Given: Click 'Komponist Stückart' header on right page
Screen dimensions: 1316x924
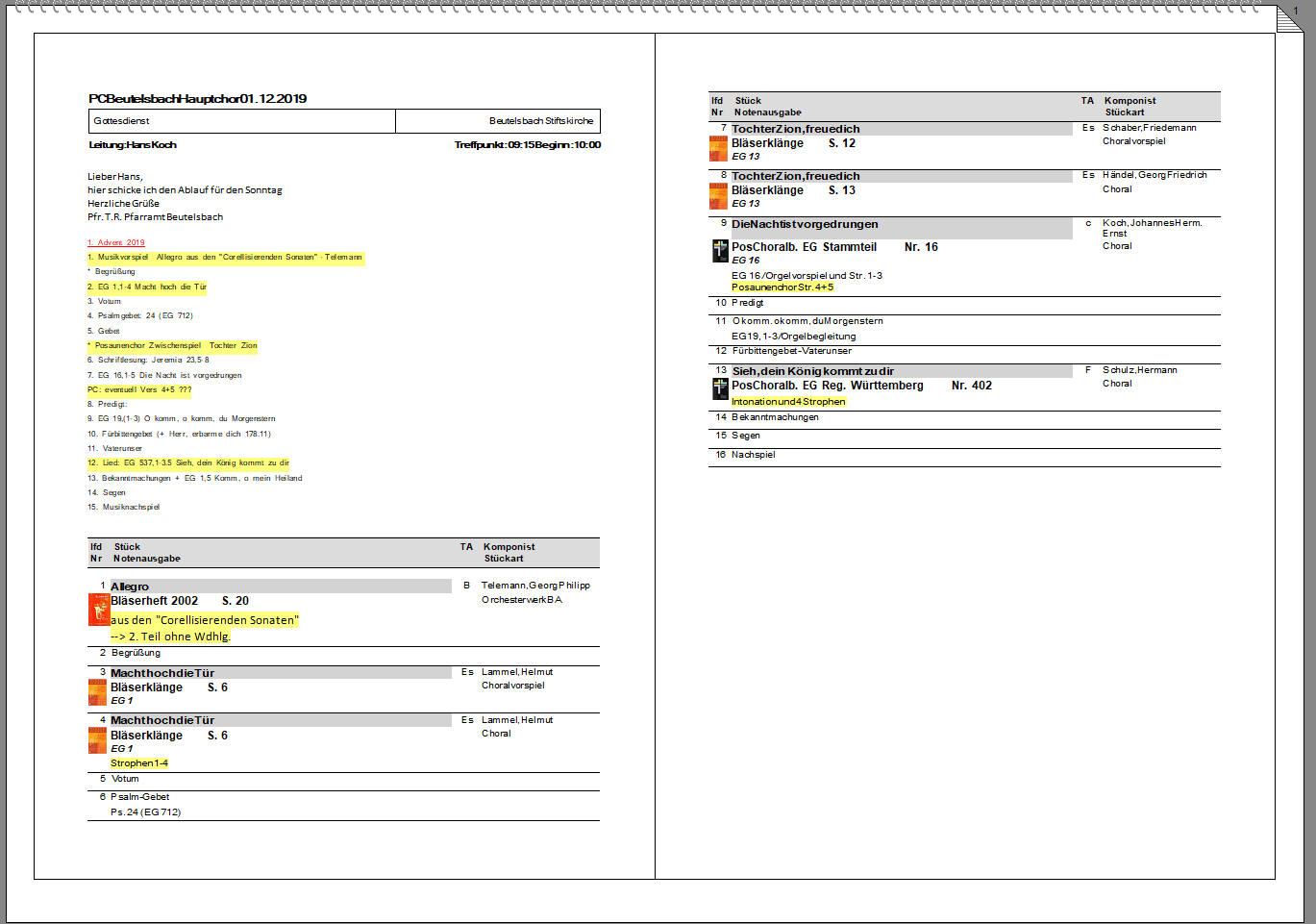Looking at the screenshot, I should tap(1130, 107).
